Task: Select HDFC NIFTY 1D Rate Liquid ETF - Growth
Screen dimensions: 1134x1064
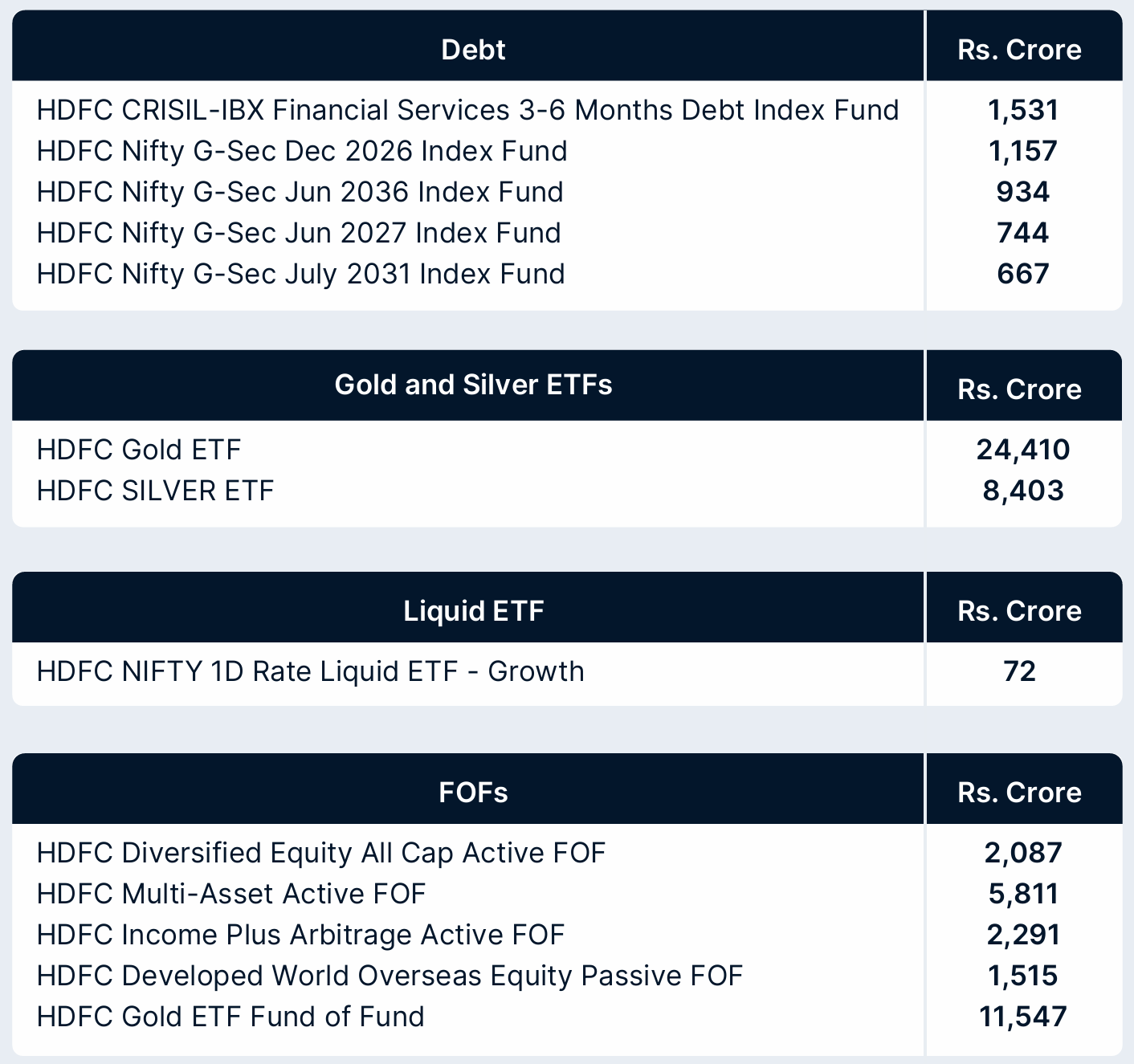Action: [x=311, y=671]
